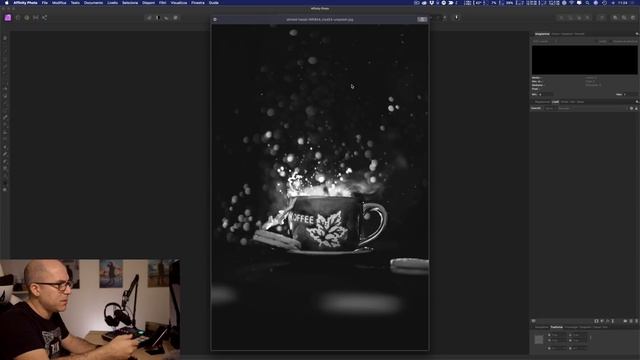Open the Affinity Photo application menu
The height and width of the screenshot is (360, 640).
25,2
